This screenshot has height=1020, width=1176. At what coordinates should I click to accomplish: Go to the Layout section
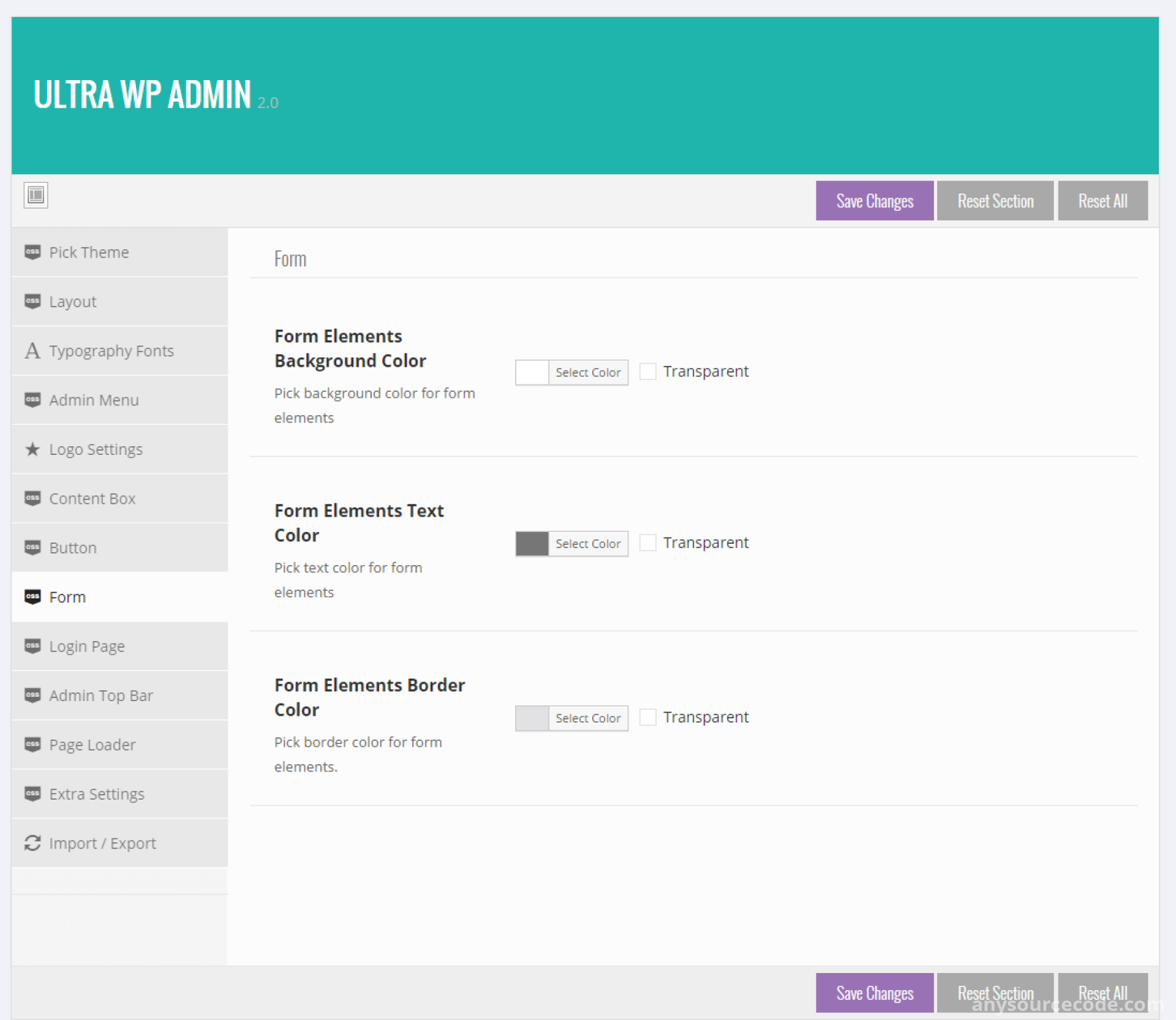[x=120, y=301]
